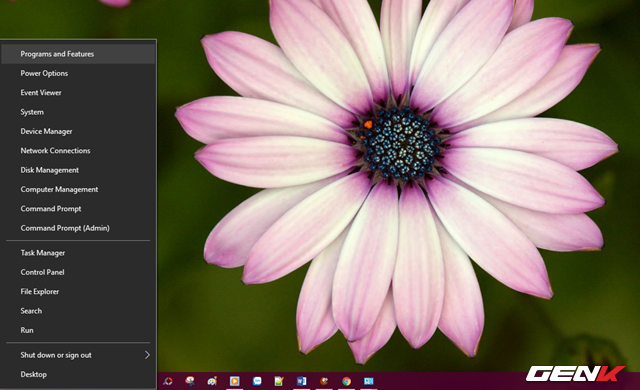Show the Desktop via menu entry
The image size is (640, 390).
(78, 374)
